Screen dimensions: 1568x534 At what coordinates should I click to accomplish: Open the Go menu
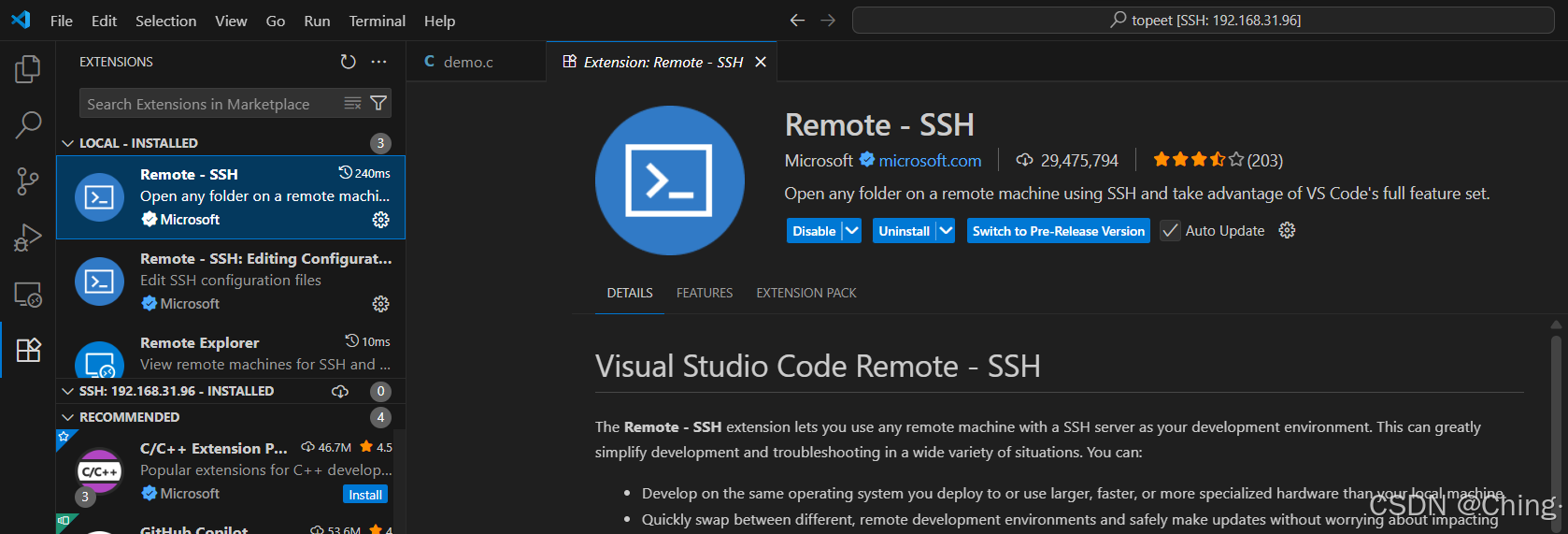click(x=276, y=21)
